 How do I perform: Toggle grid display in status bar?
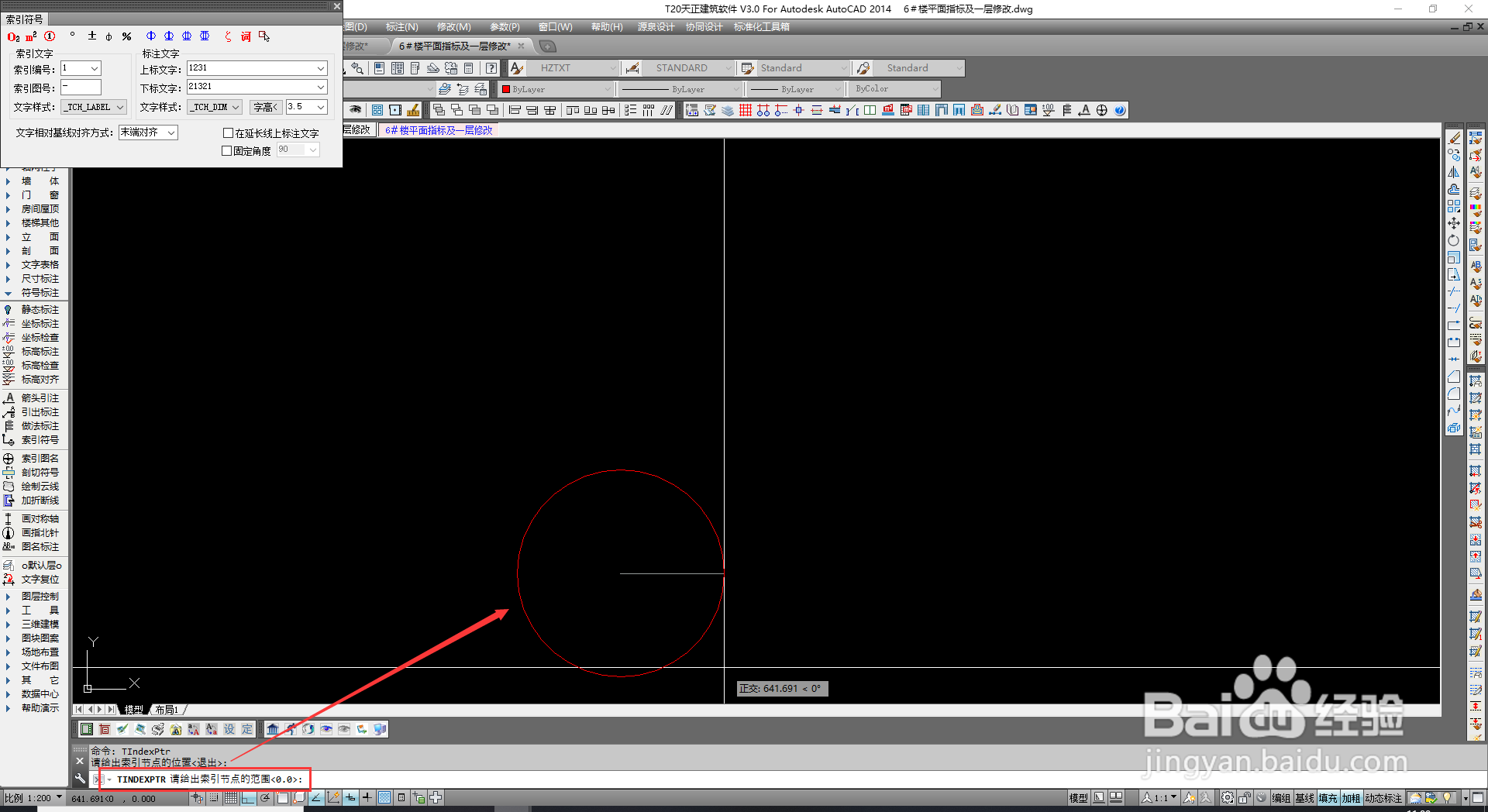(x=231, y=798)
